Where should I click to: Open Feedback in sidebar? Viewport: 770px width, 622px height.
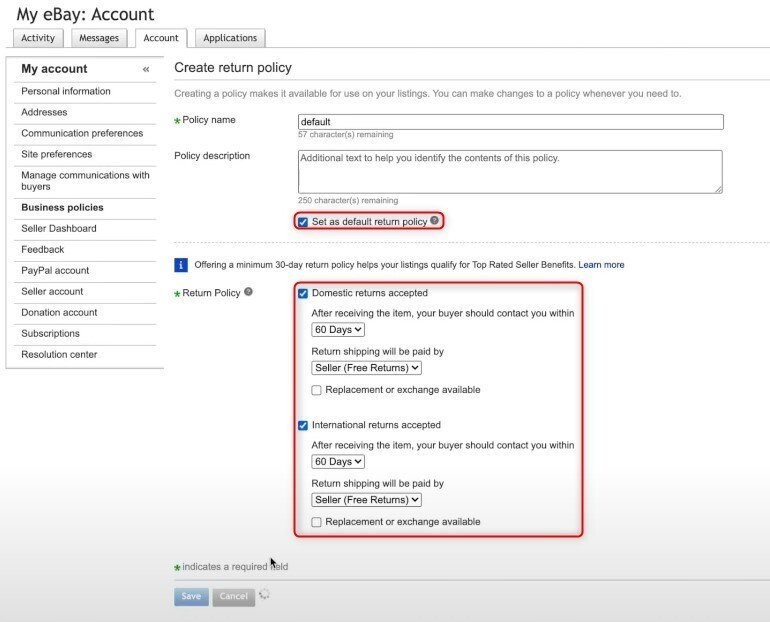click(x=43, y=250)
